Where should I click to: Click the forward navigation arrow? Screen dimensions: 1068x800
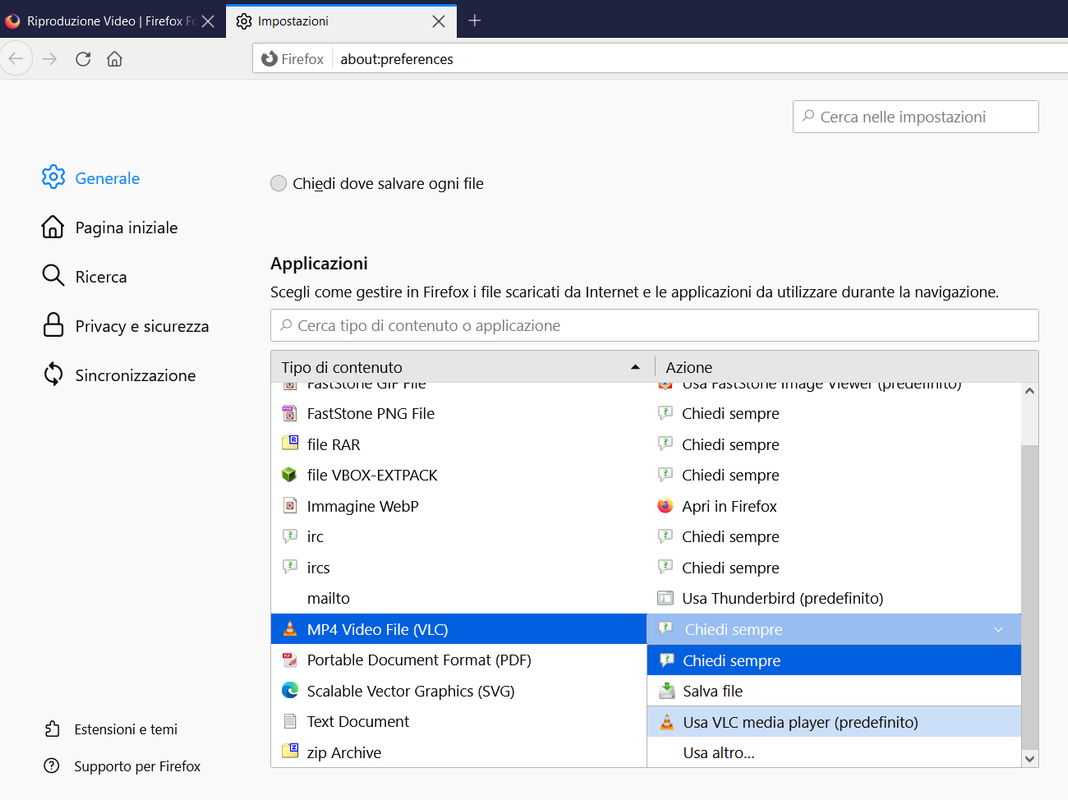click(x=49, y=59)
